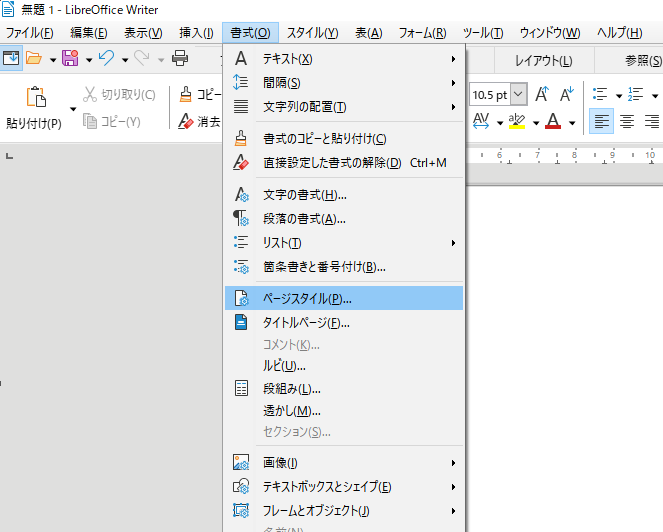The width and height of the screenshot is (663, 532).
Task: Click the 切り取り(C) cut button
Action: (x=119, y=94)
